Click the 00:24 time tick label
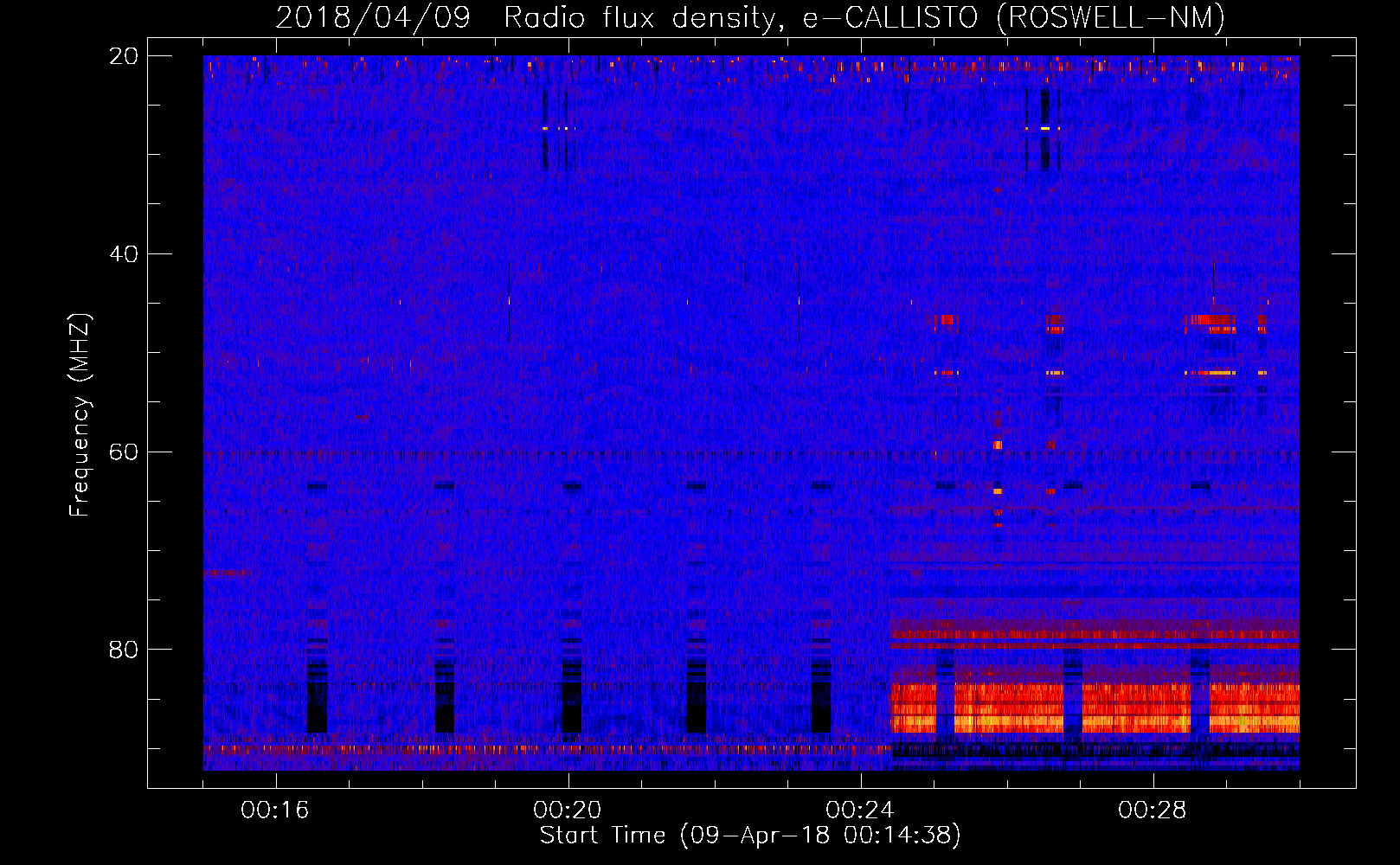The height and width of the screenshot is (865, 1400). (x=860, y=811)
